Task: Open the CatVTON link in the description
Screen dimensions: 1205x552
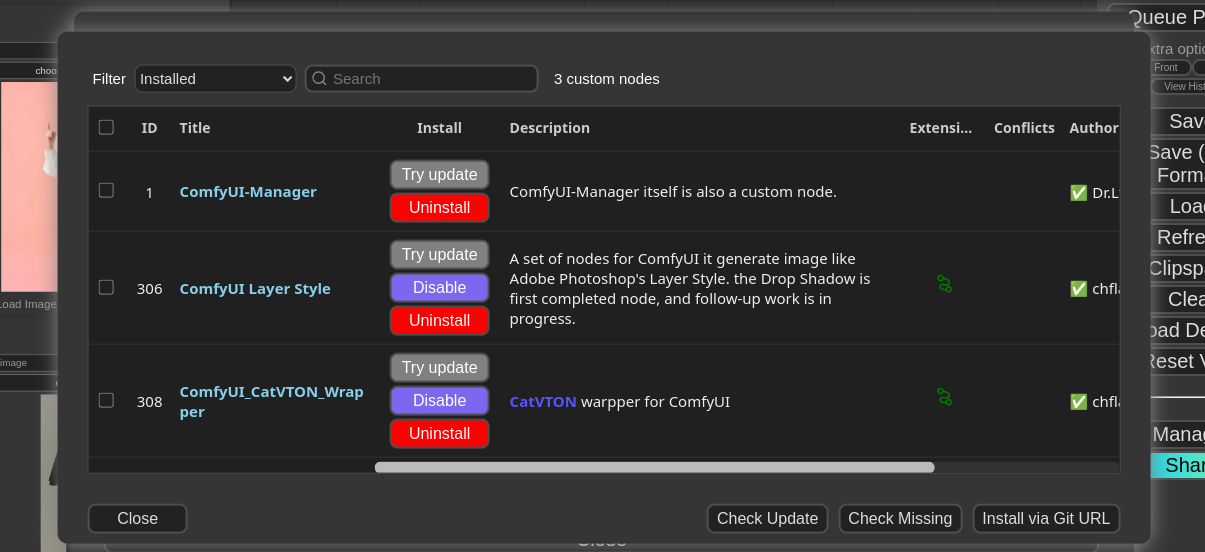Action: pyautogui.click(x=543, y=402)
